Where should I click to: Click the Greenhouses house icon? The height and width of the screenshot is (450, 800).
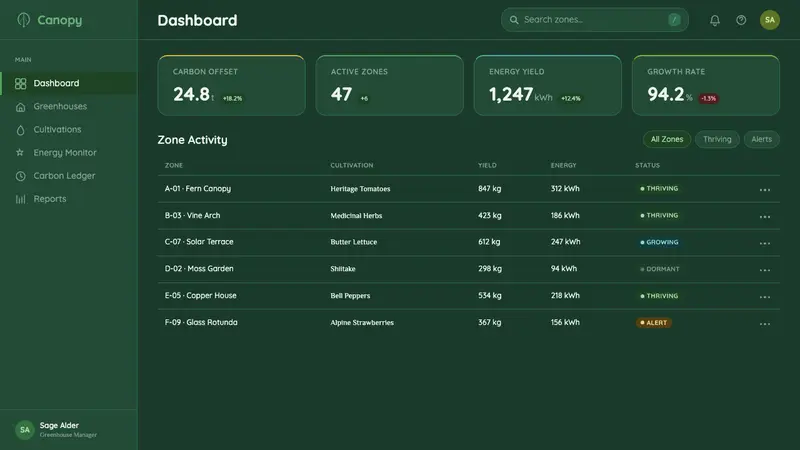[x=20, y=107]
